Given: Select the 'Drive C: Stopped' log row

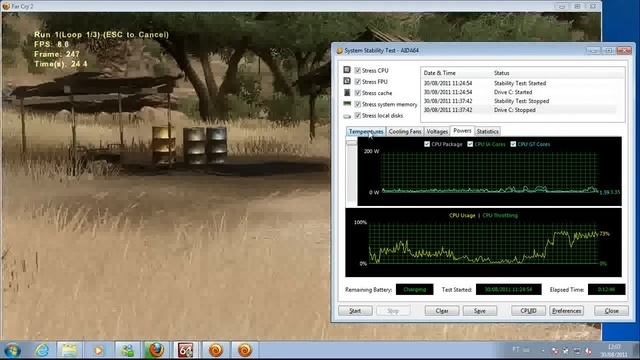Looking at the screenshot, I should coord(519,110).
